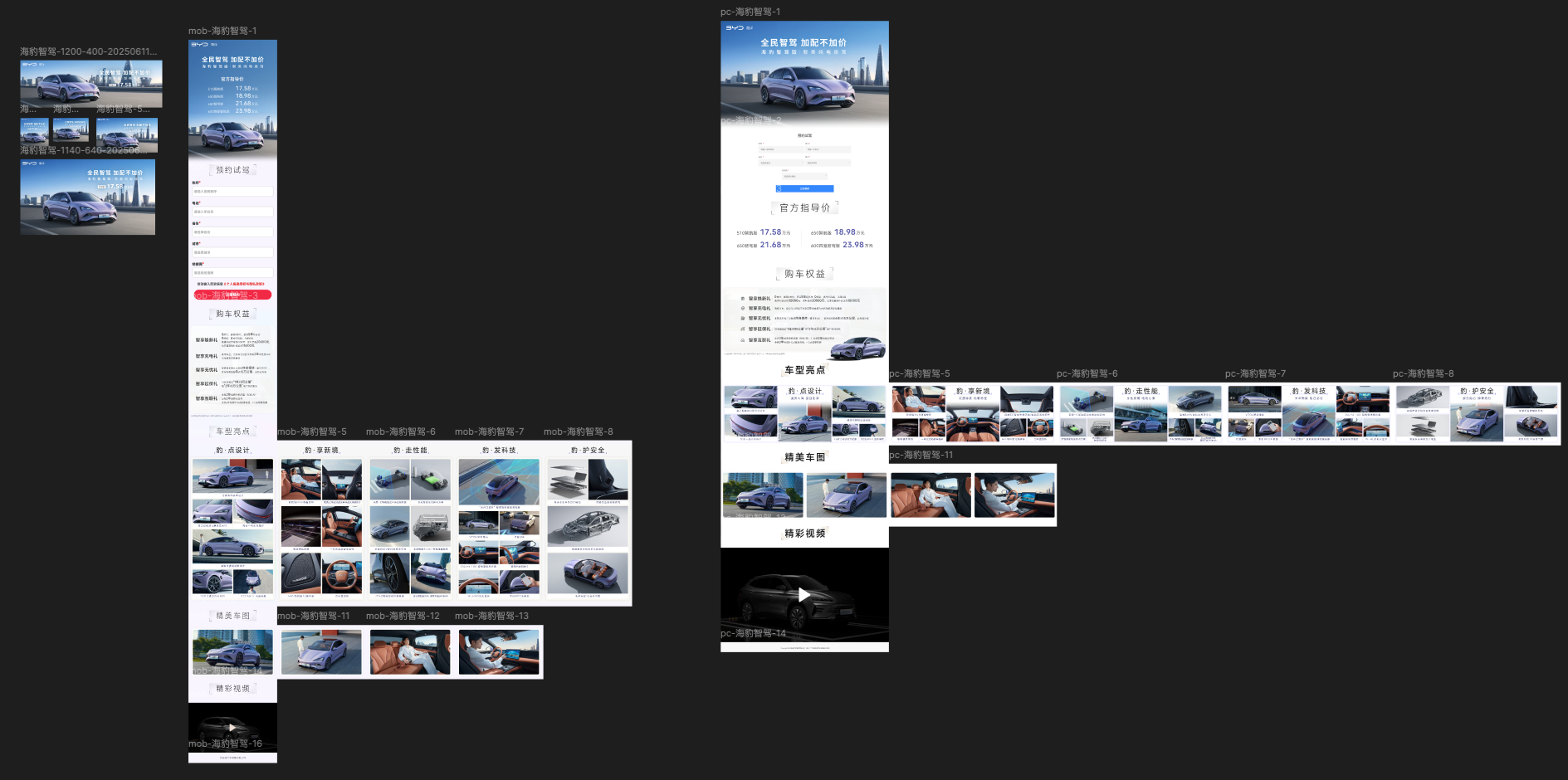Click the blue submit button in pc form
This screenshot has width=1568, height=780.
tap(804, 188)
